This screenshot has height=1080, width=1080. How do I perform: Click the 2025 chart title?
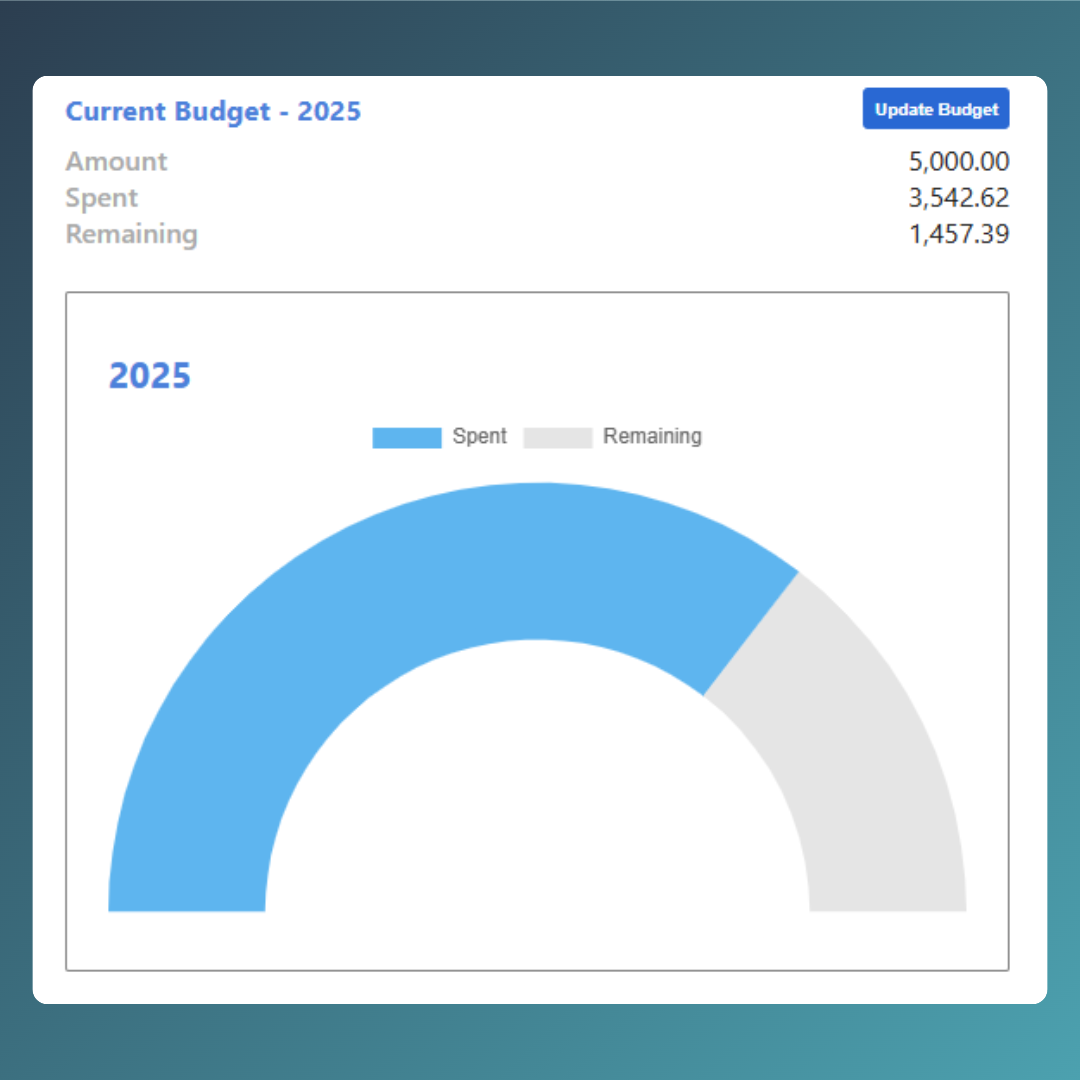pyautogui.click(x=150, y=375)
